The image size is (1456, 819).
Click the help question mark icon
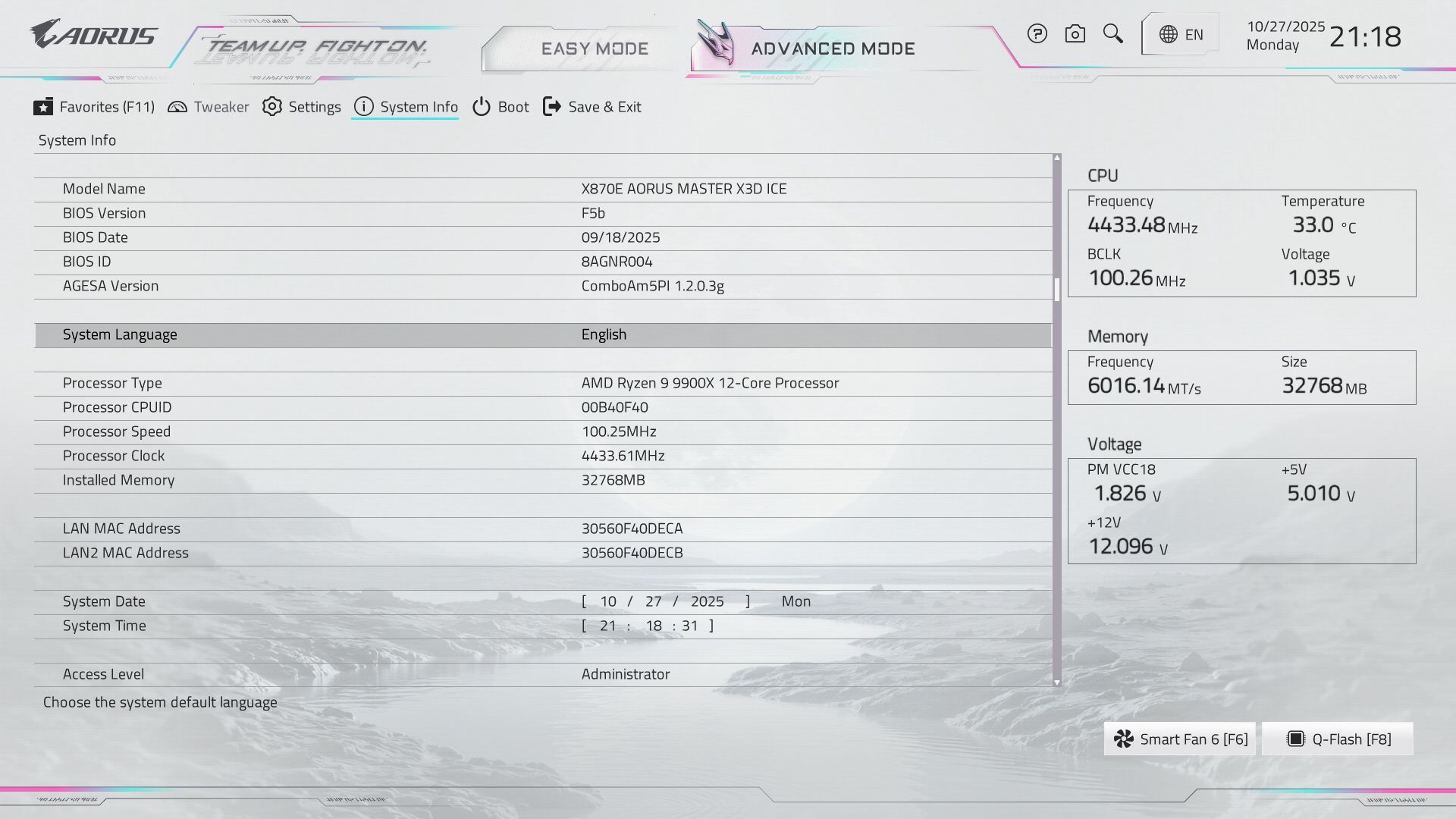(x=1037, y=34)
